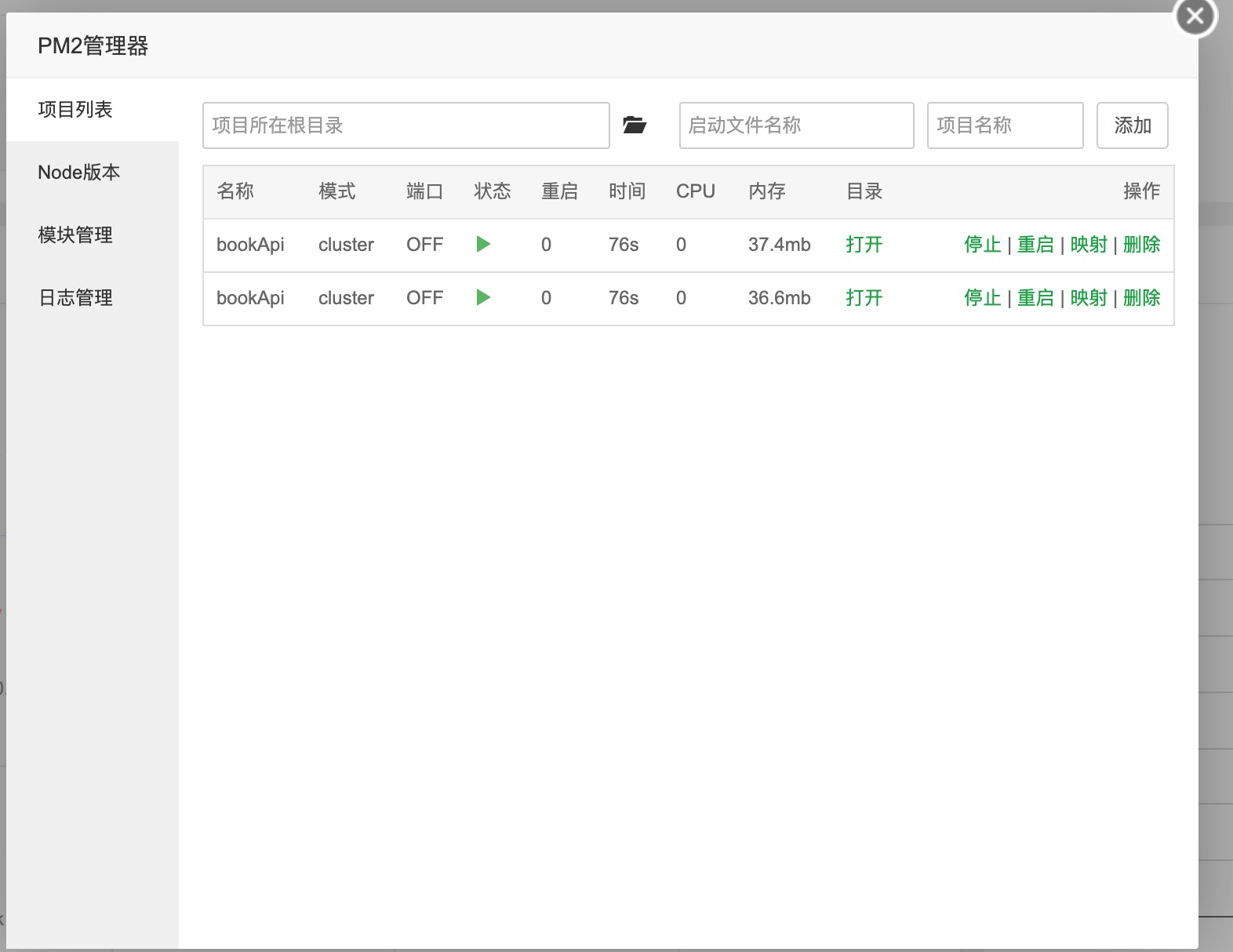
Task: Click the 项目名称 input field
Action: [1005, 125]
